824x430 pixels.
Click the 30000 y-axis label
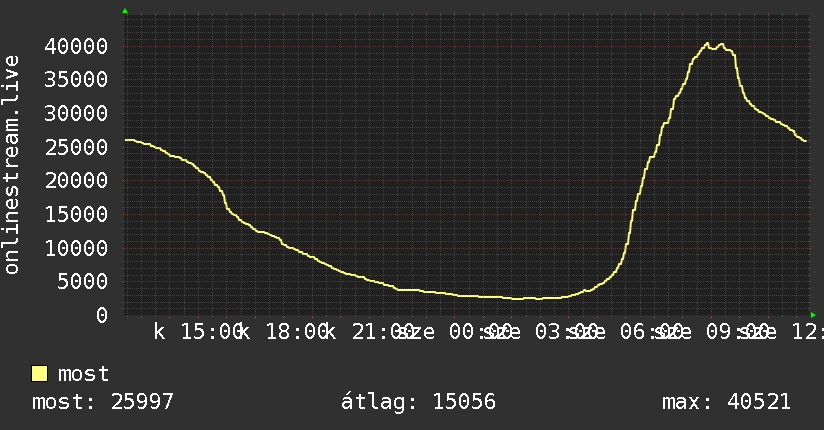tap(76, 114)
